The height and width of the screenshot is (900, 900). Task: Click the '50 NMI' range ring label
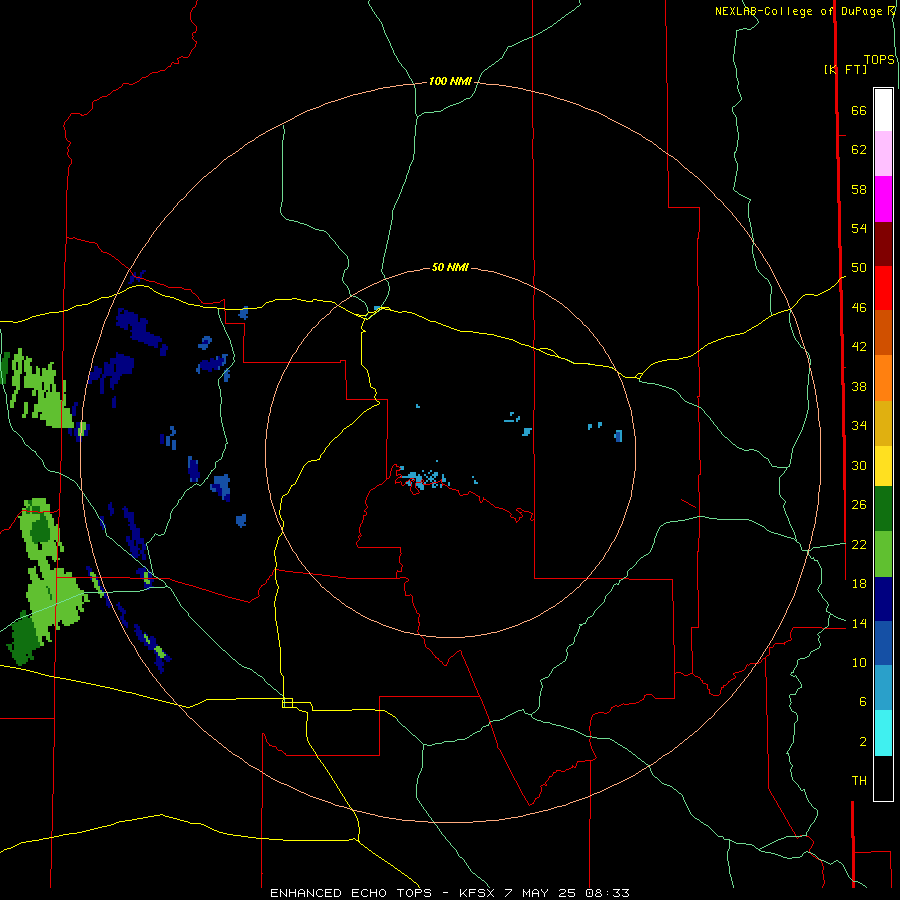tap(450, 267)
